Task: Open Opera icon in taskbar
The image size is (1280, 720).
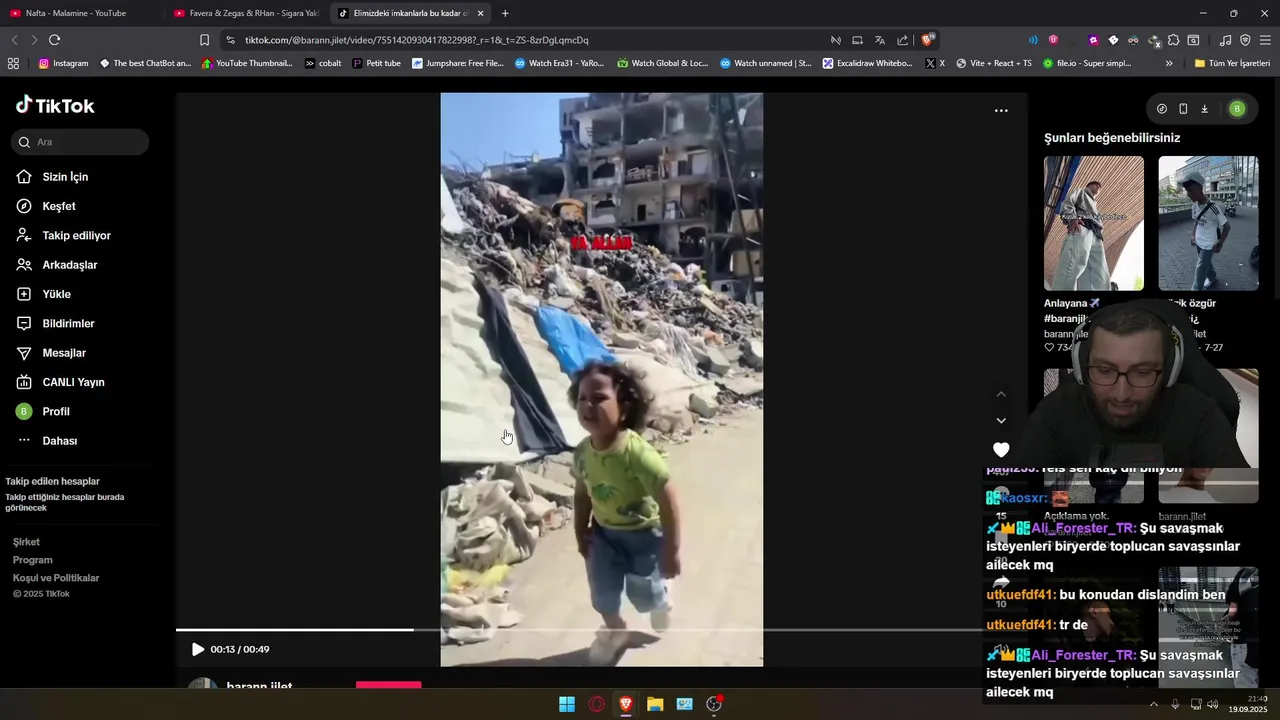Action: coord(597,704)
